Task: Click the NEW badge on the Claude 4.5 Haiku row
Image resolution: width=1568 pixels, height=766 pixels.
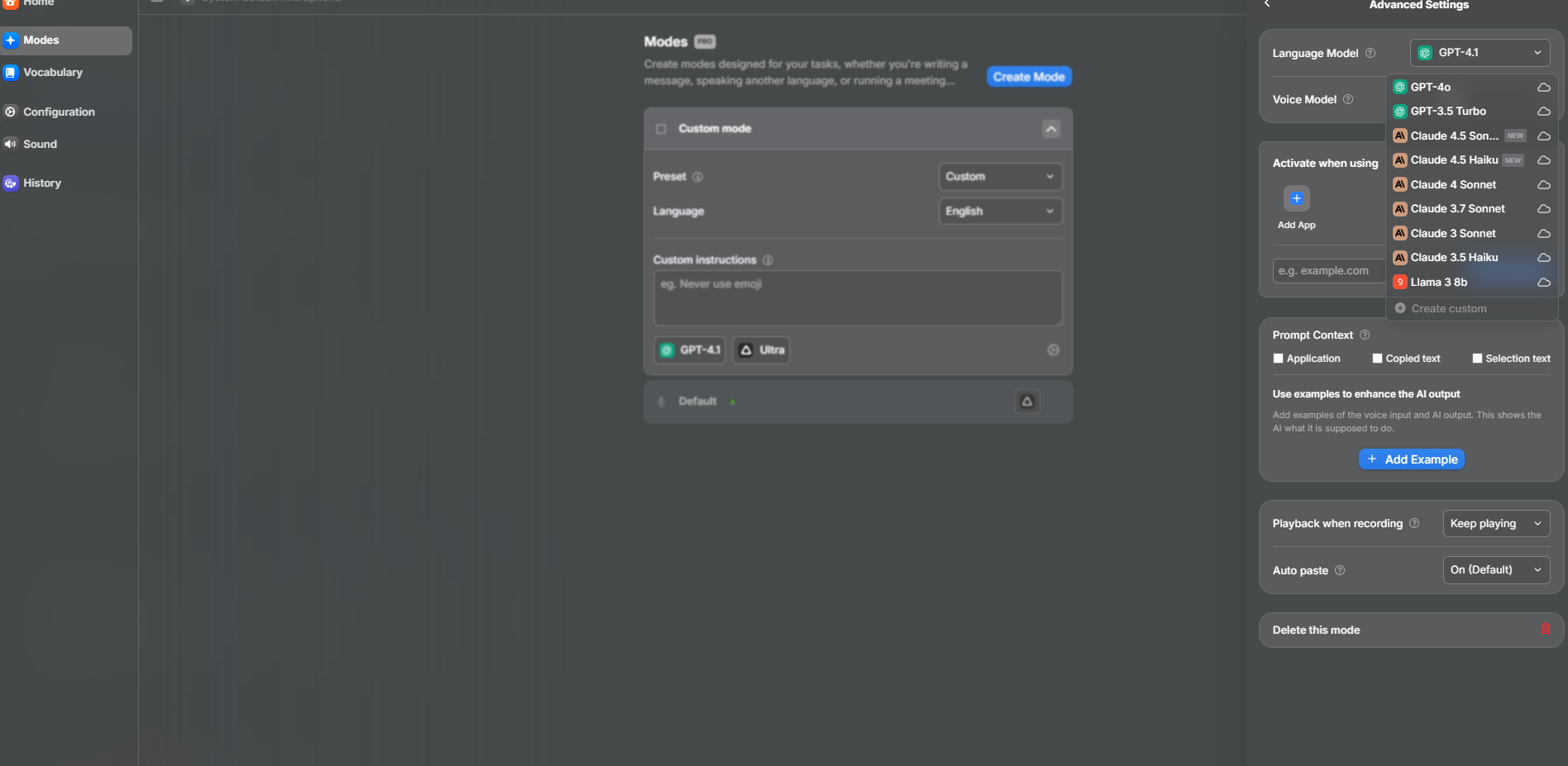Action: coord(1513,160)
